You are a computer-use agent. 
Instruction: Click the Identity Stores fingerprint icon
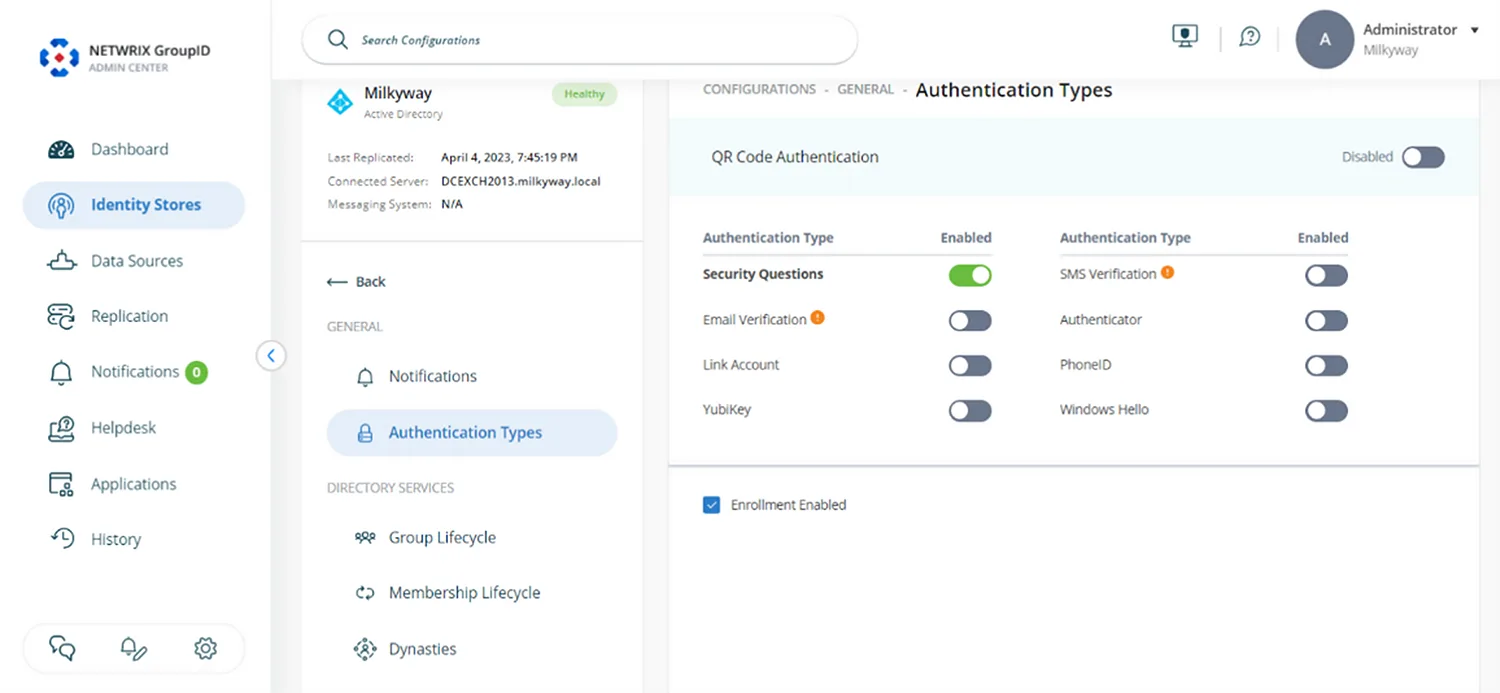point(61,205)
